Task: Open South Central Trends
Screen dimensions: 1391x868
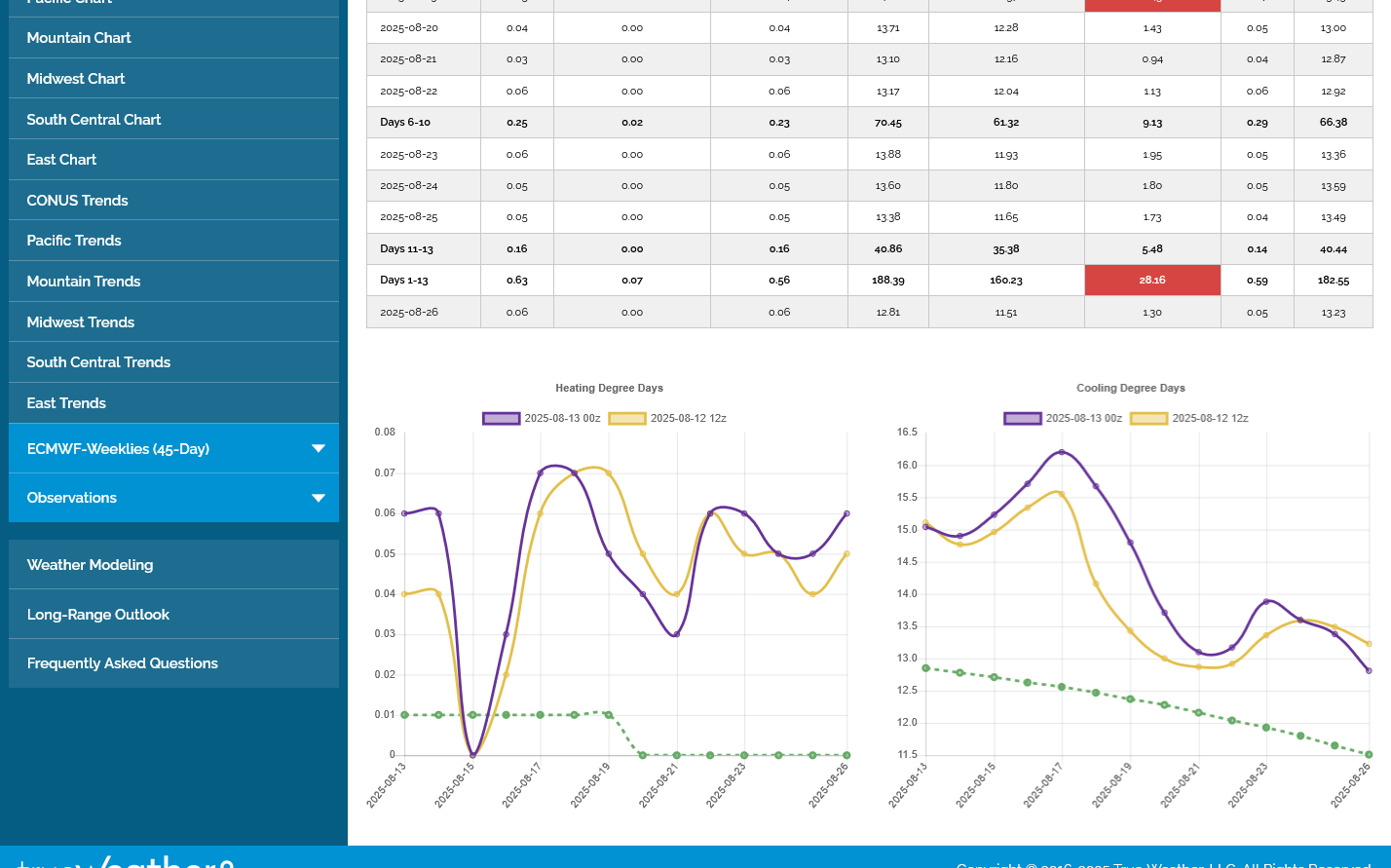Action: pyautogui.click(x=98, y=362)
